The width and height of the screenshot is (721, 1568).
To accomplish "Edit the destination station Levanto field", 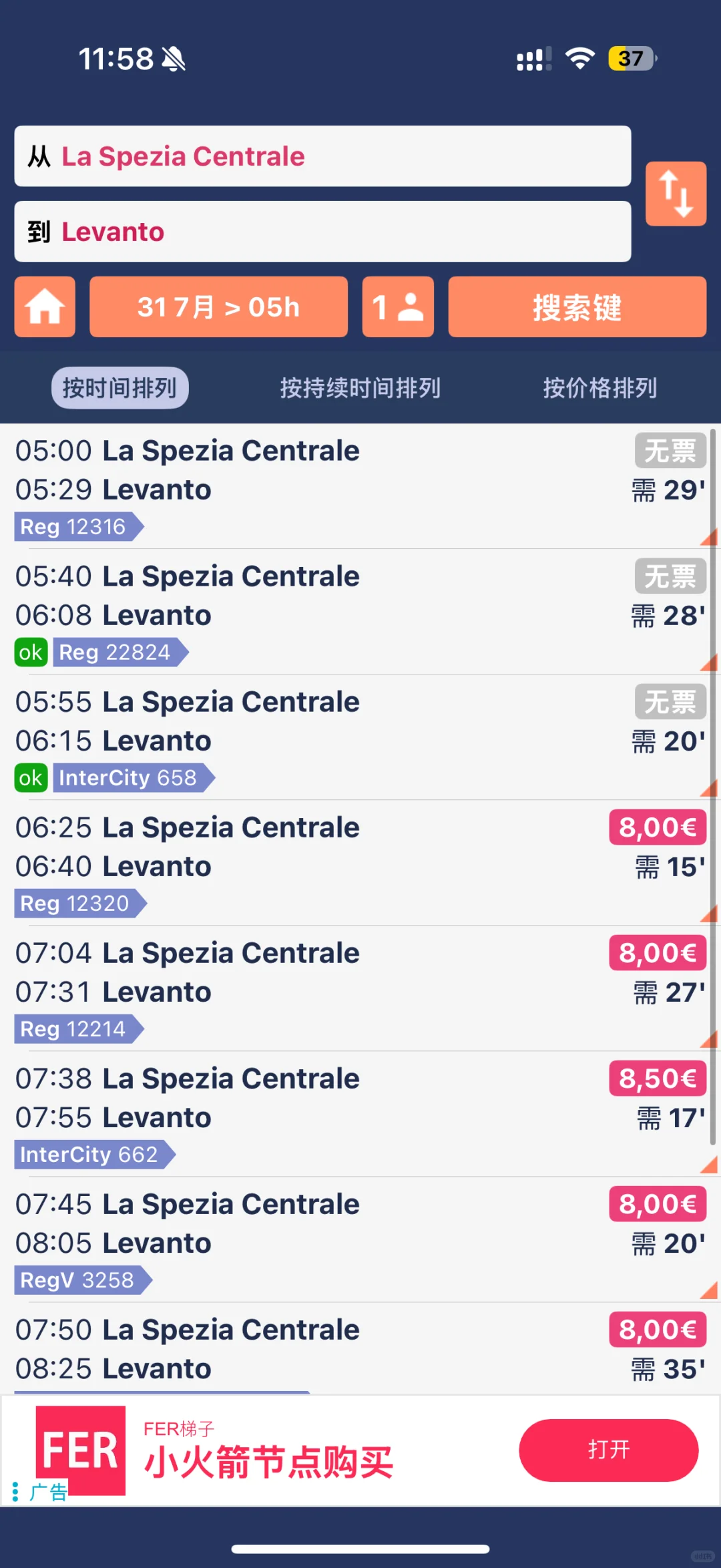I will click(x=322, y=232).
